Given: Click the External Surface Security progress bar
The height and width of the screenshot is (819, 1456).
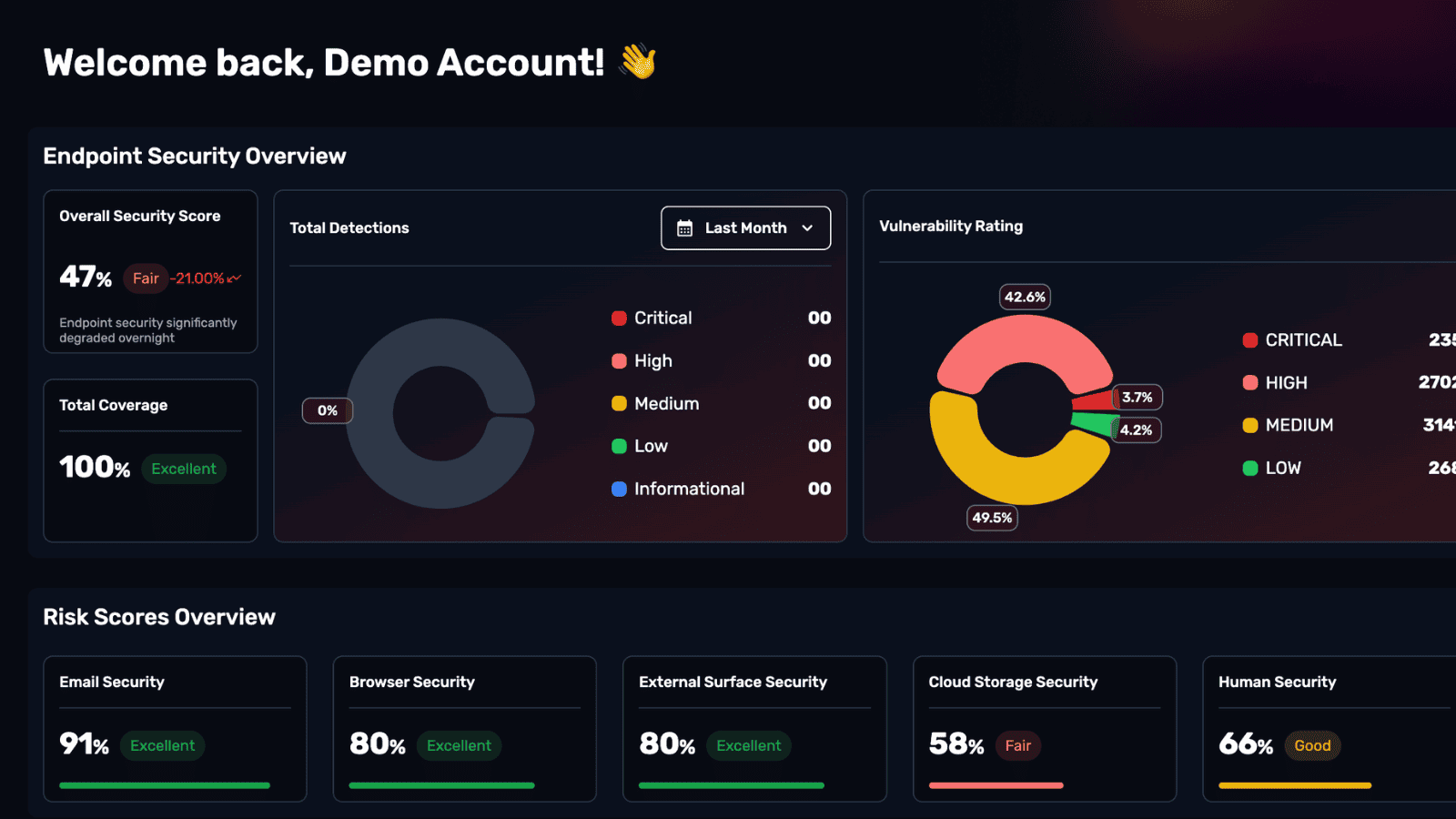Looking at the screenshot, I should click(732, 785).
